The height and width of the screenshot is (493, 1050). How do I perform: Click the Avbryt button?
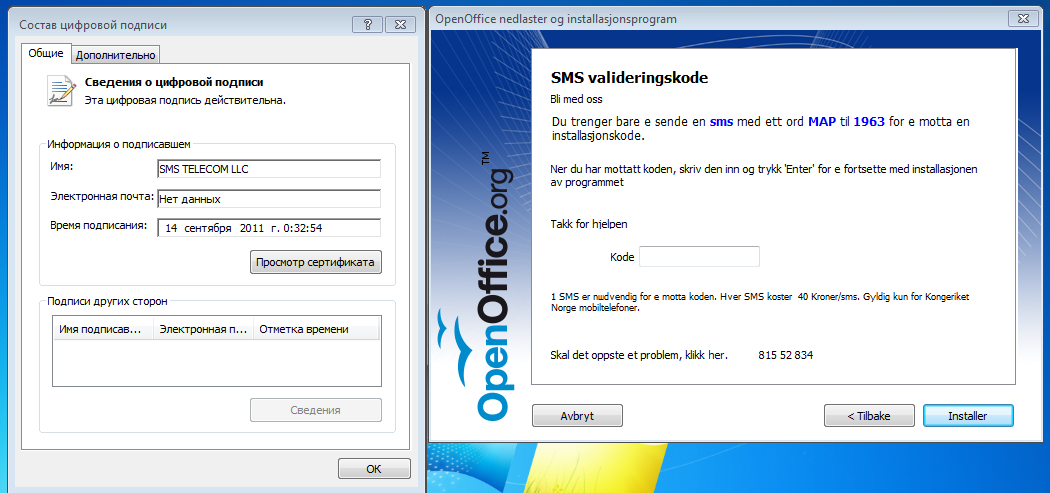[577, 415]
